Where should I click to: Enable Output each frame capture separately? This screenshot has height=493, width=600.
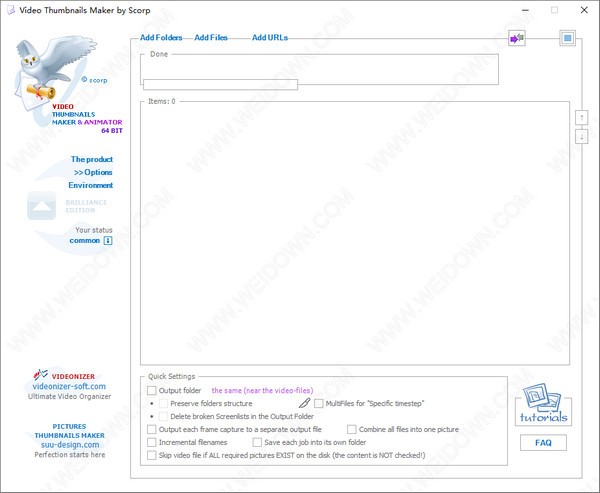tap(152, 429)
